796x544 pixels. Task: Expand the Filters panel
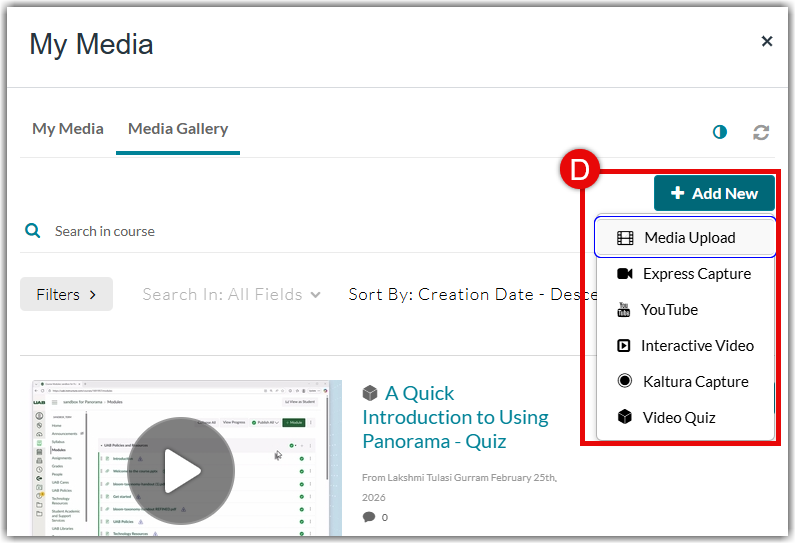coord(67,294)
